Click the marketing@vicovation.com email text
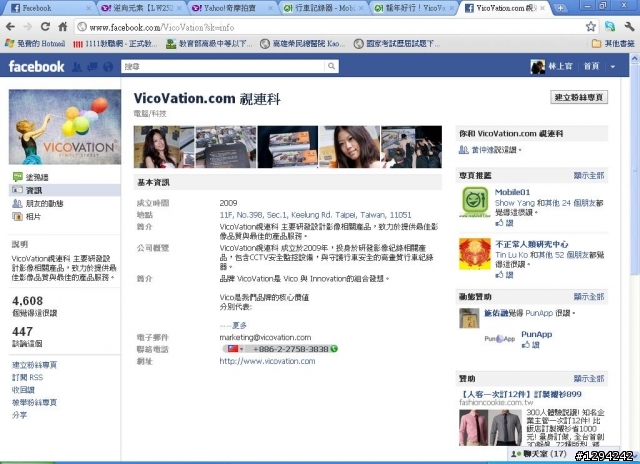 (x=265, y=337)
